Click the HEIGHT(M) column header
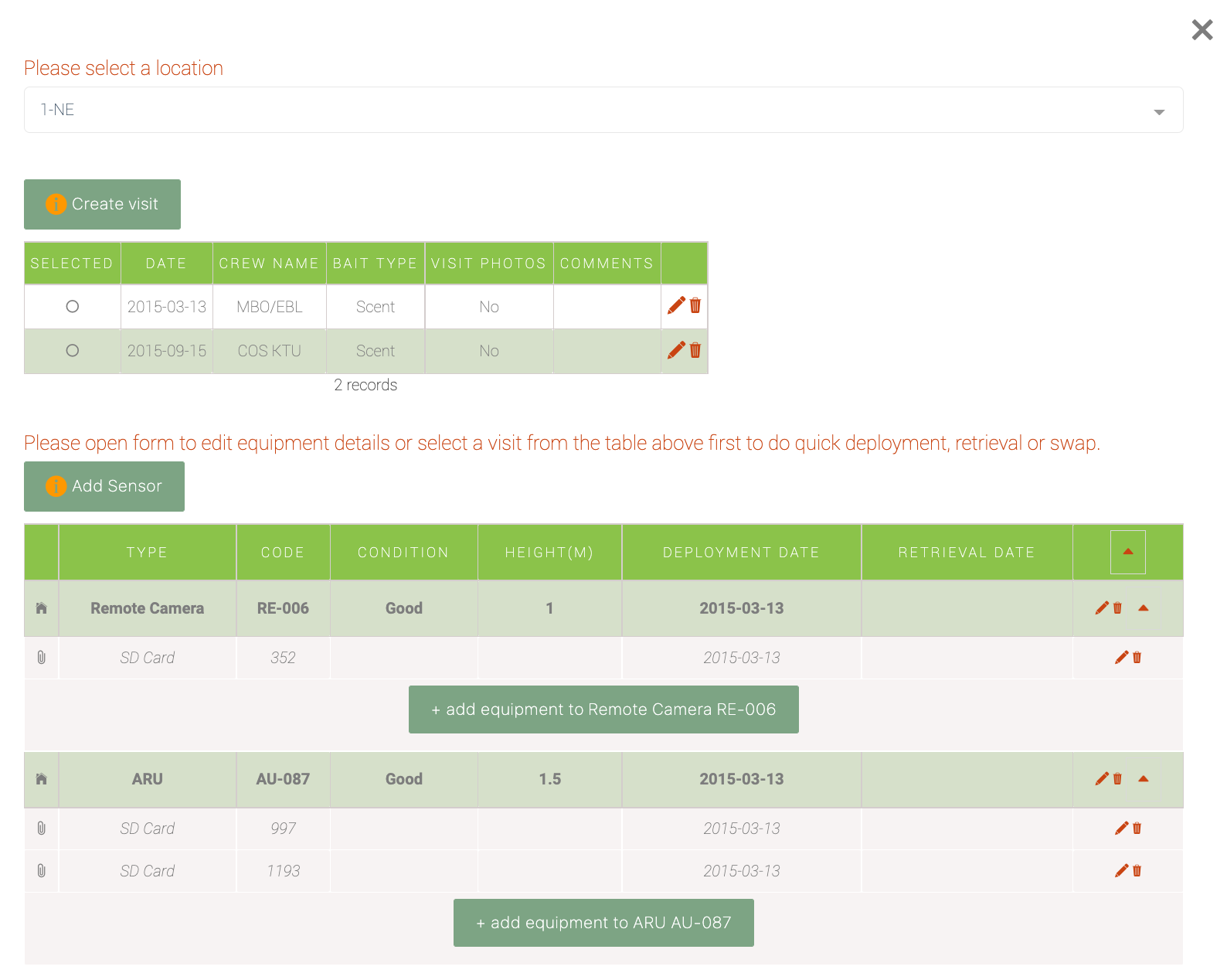1227x980 pixels. 549,553
